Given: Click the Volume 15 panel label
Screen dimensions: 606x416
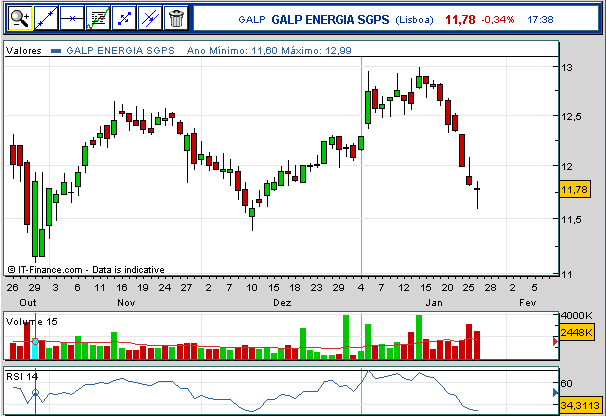Looking at the screenshot, I should pos(32,322).
